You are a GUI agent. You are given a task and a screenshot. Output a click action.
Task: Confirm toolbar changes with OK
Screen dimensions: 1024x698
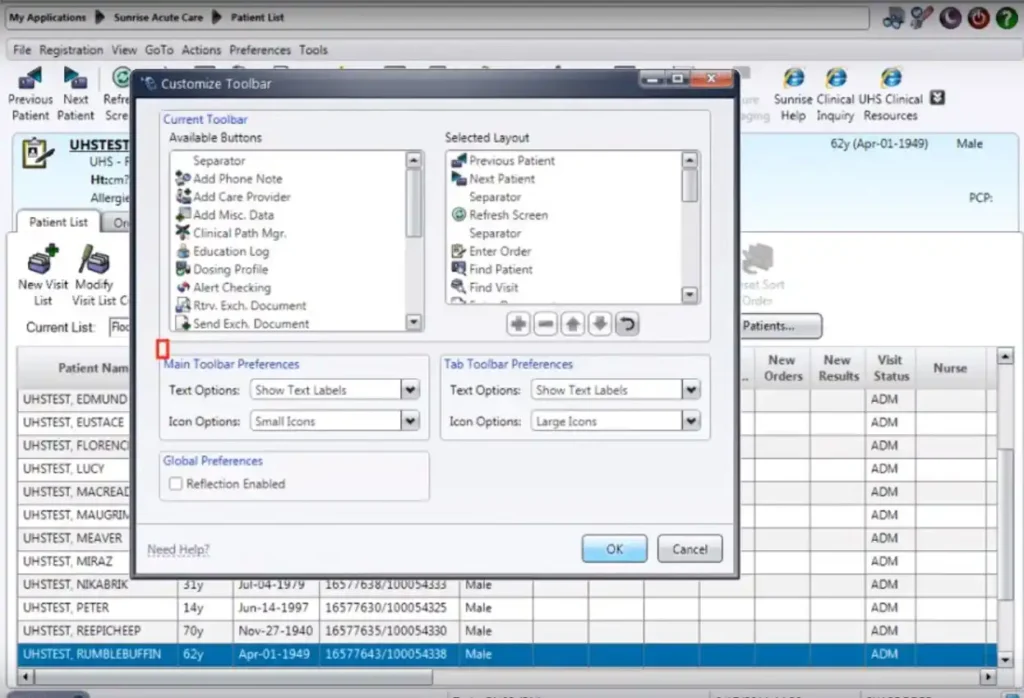coord(613,548)
